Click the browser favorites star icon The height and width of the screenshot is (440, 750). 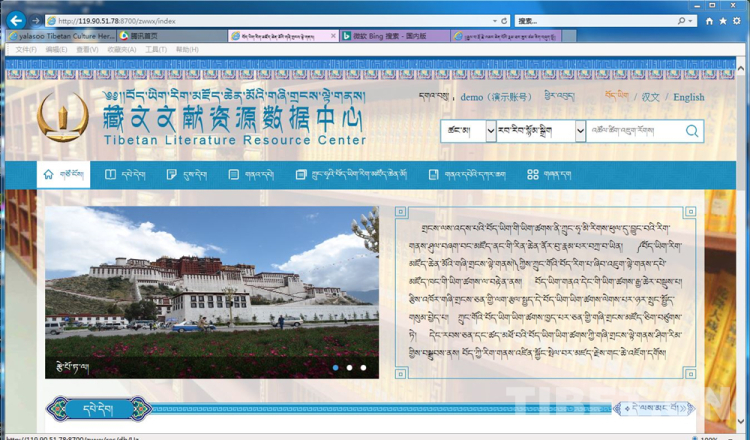(x=723, y=20)
